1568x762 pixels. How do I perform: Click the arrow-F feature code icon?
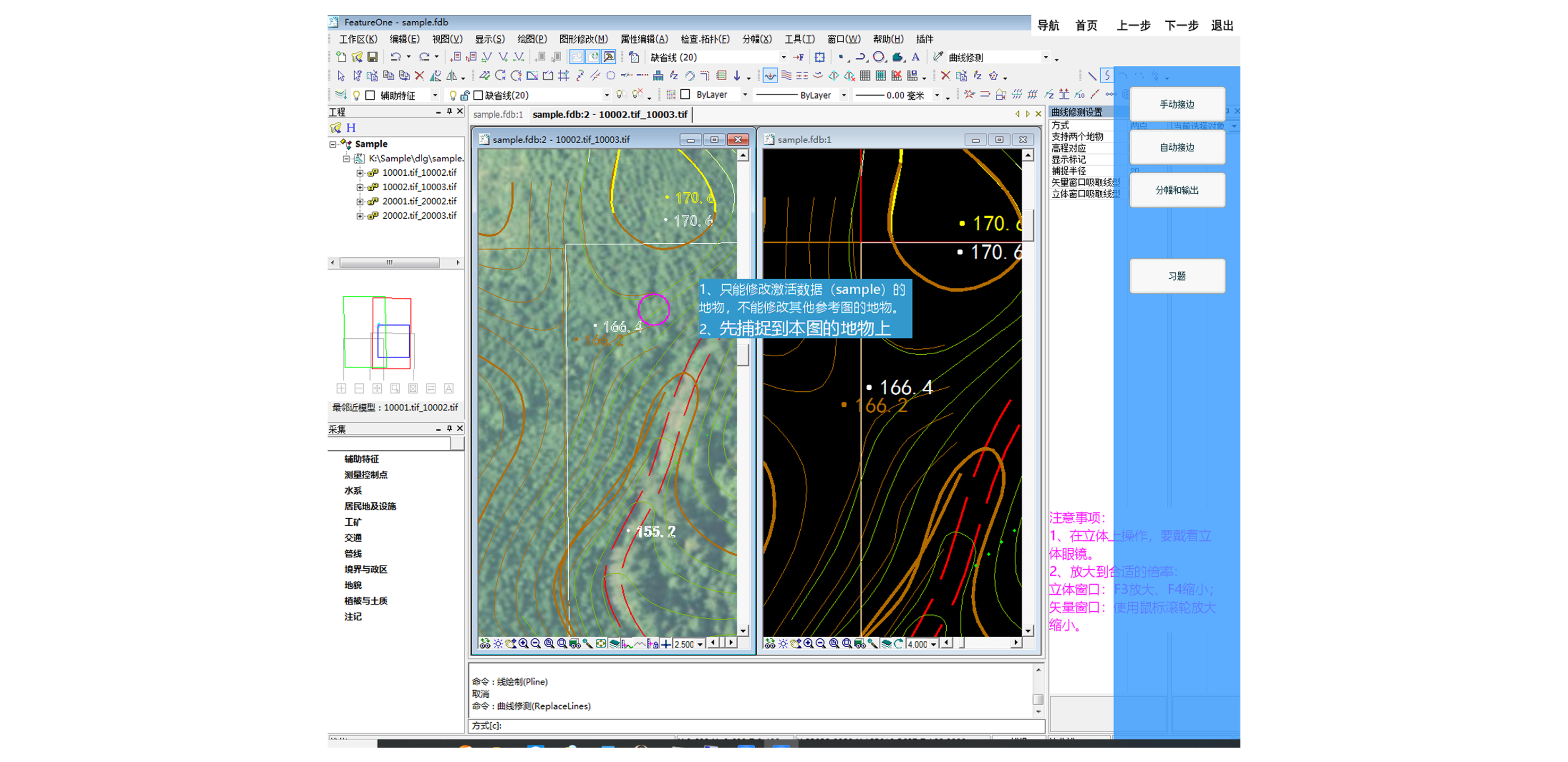[799, 57]
